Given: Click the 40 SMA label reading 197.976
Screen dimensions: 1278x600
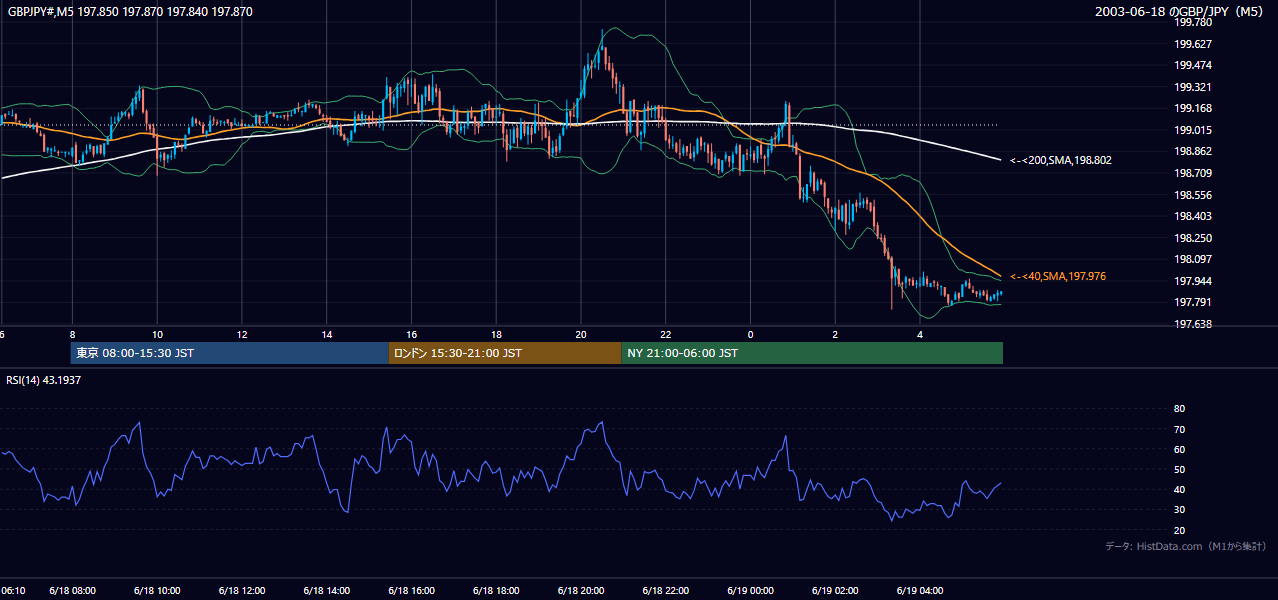Looking at the screenshot, I should pyautogui.click(x=1058, y=276).
